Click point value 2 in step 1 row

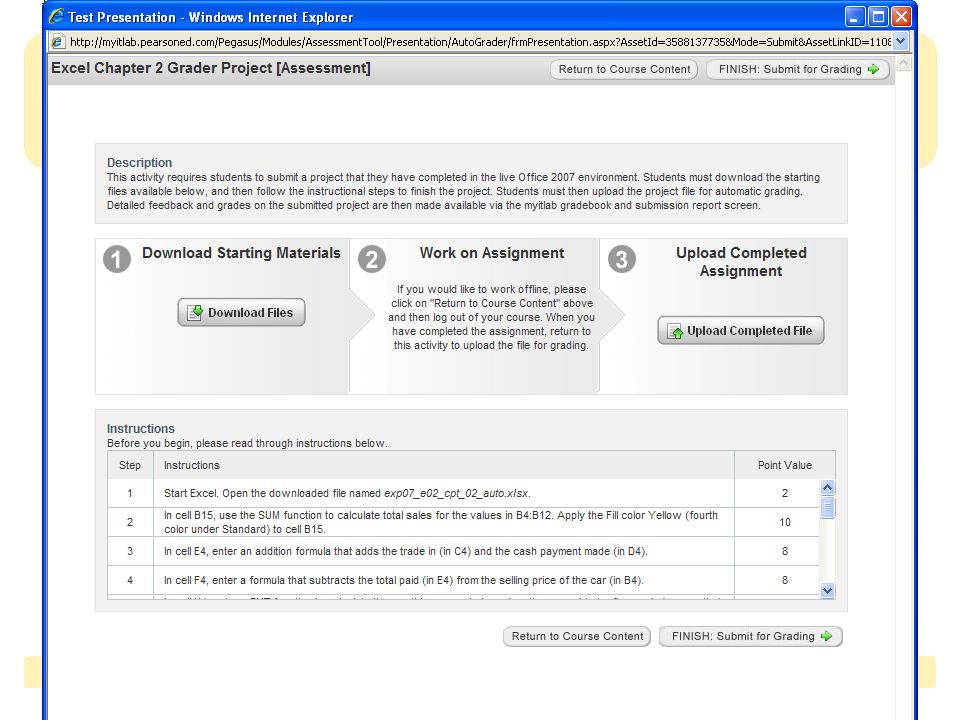pos(785,493)
